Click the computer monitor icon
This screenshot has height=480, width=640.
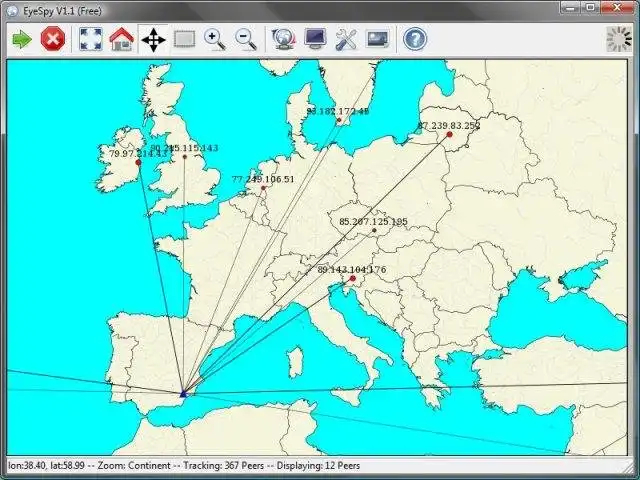(315, 39)
